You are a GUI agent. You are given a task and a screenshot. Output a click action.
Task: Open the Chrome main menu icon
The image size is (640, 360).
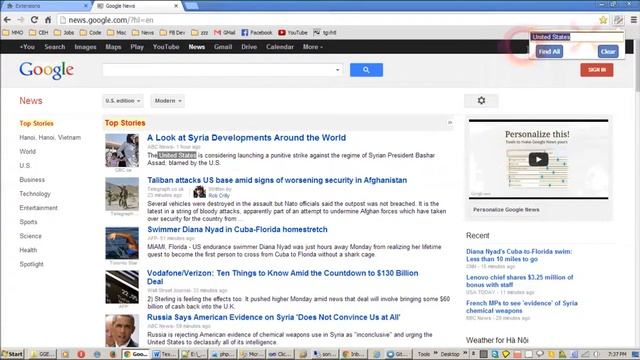pos(633,20)
